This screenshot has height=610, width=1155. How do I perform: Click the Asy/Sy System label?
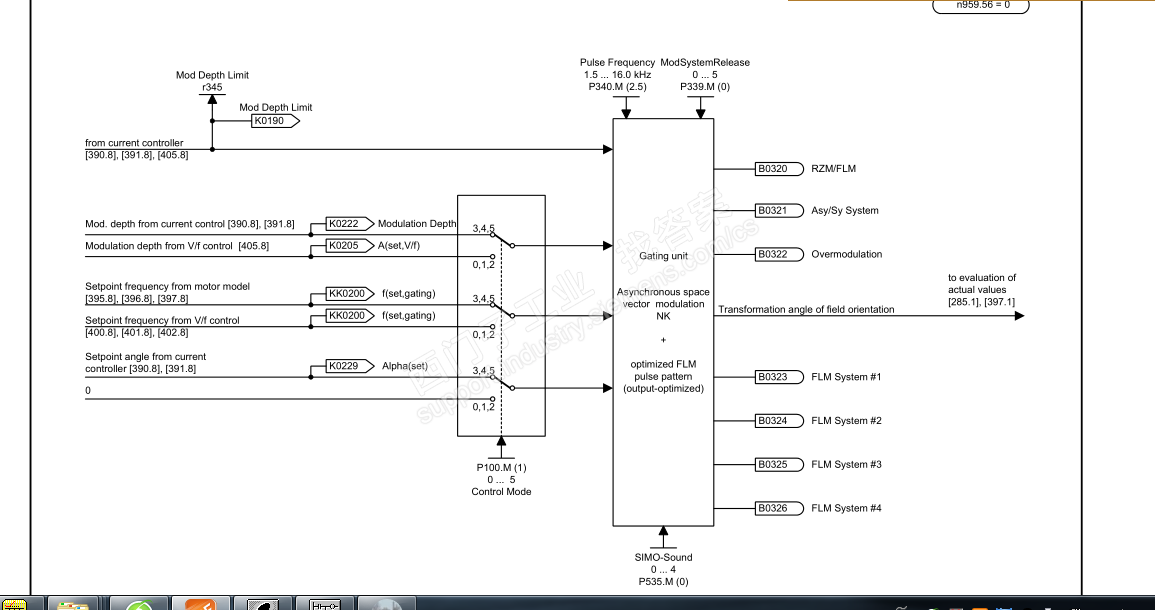[845, 211]
